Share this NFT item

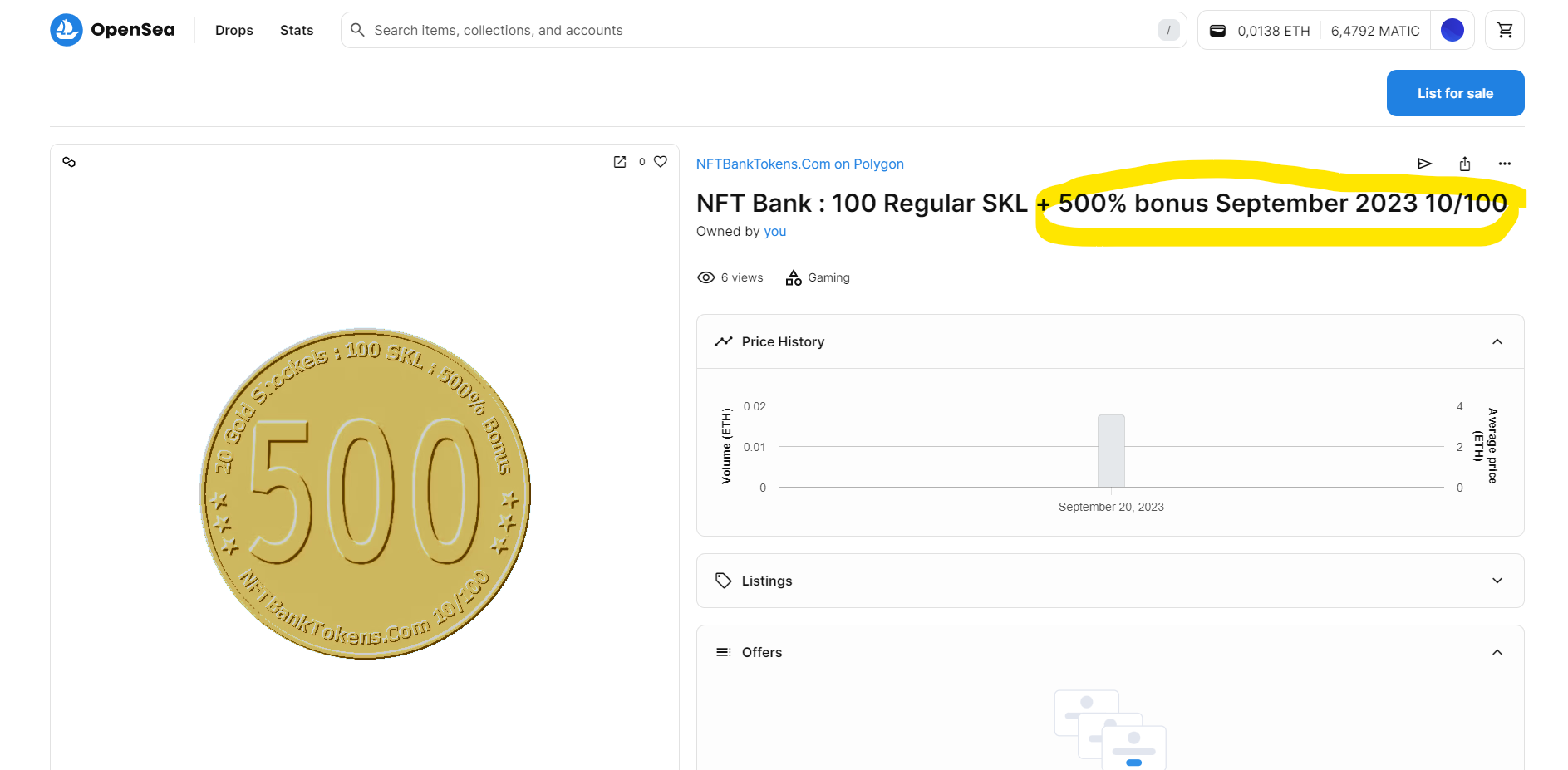(x=1464, y=164)
